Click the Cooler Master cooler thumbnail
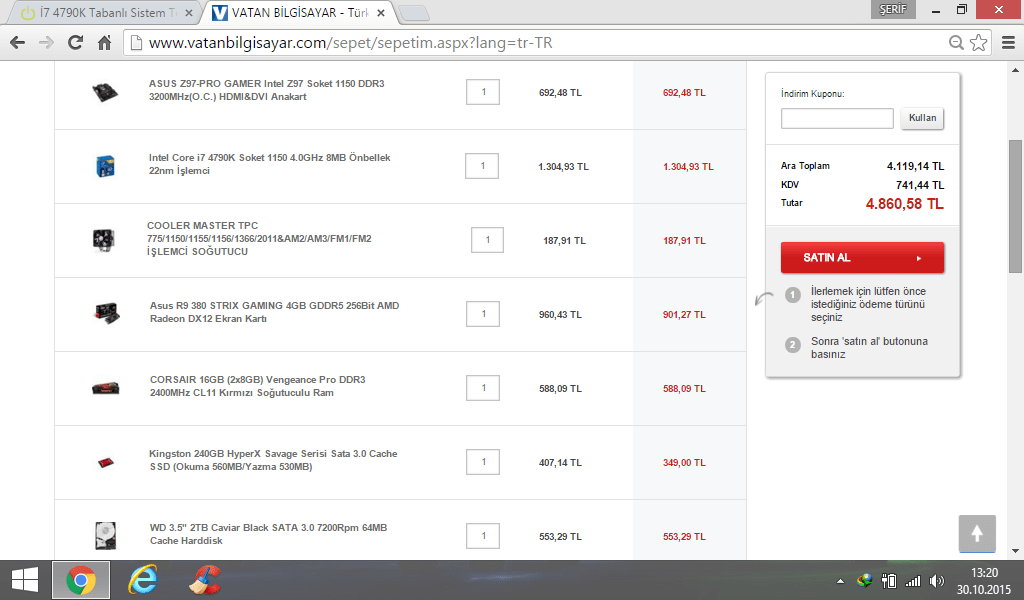The height and width of the screenshot is (600, 1024). [x=104, y=240]
